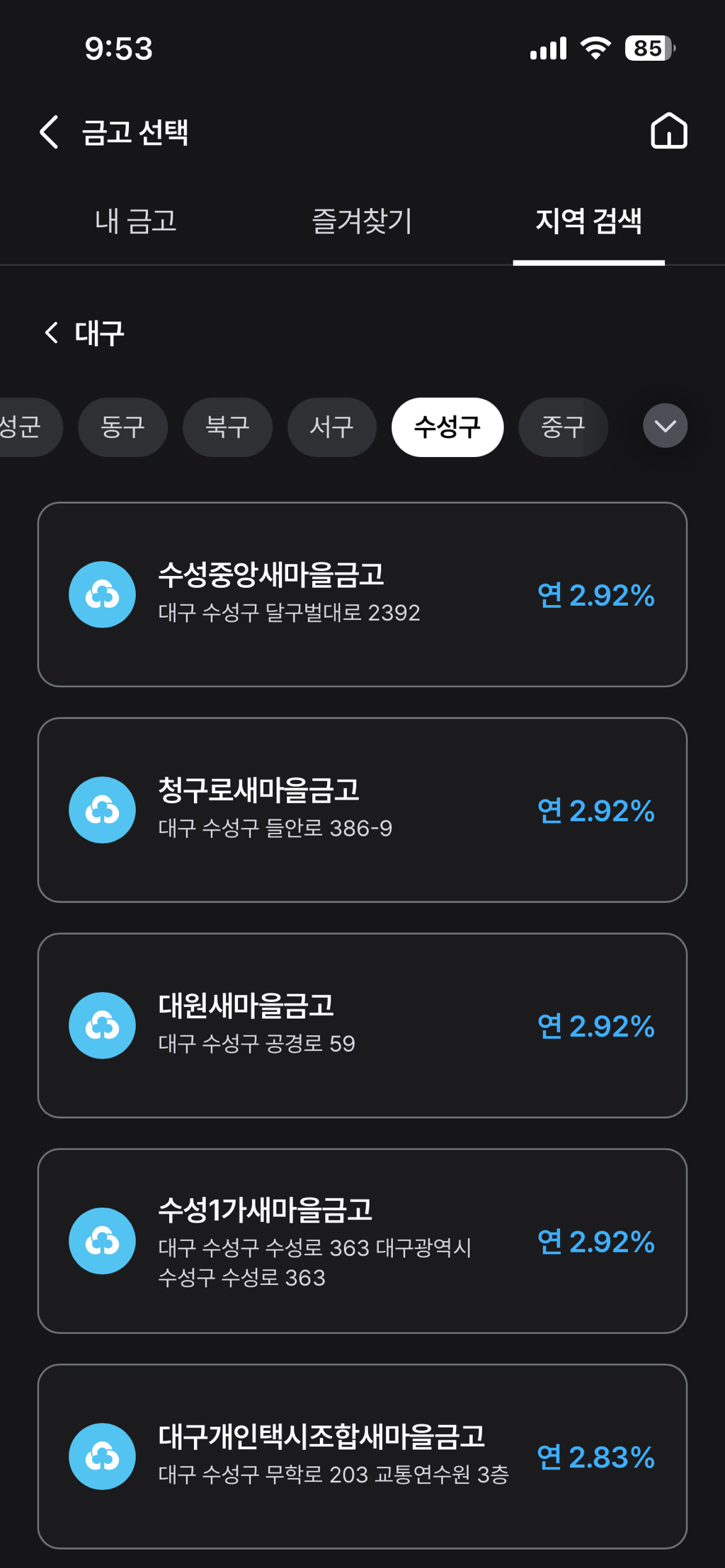
Task: Tap the 대구개인택시조합새마을금고 logo icon
Action: coord(102,1456)
